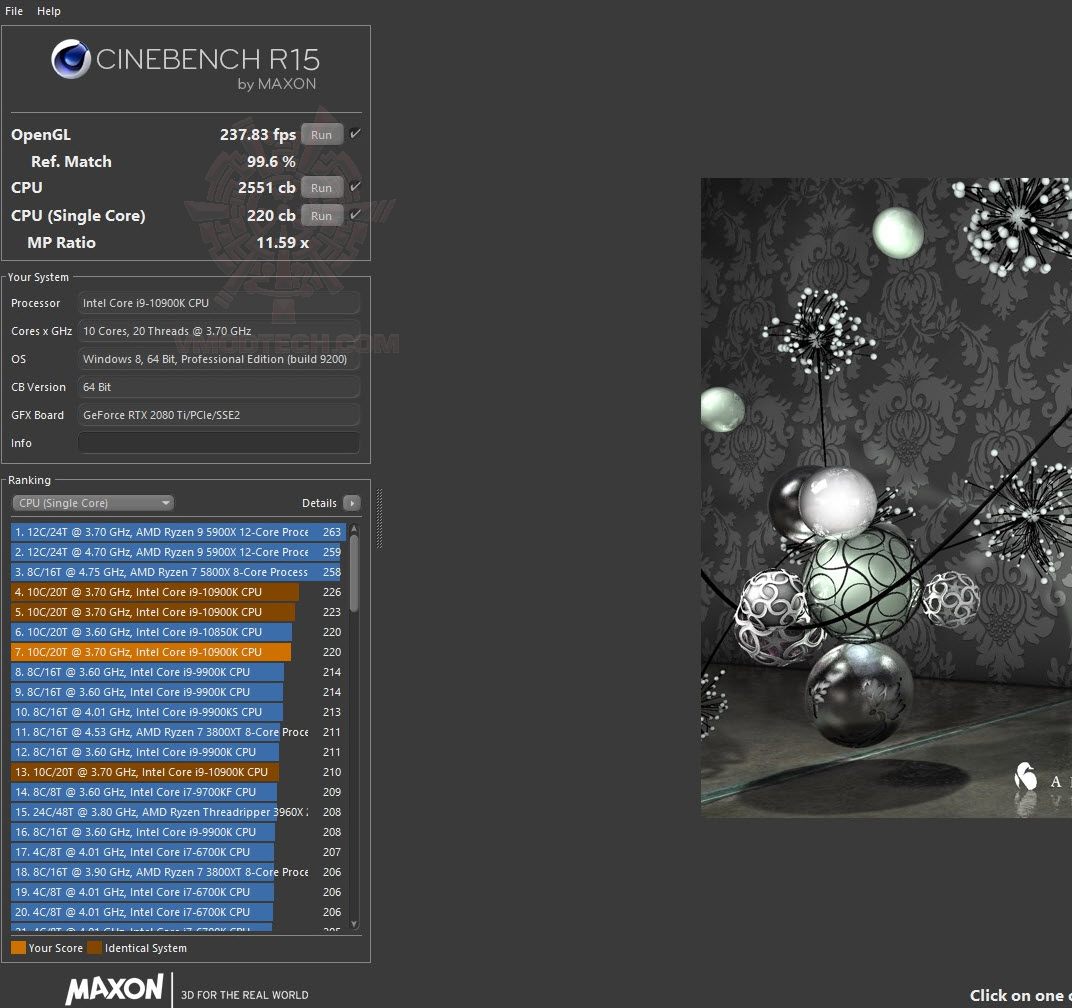Open the CPU (Single Core) ranking dropdown

93,503
